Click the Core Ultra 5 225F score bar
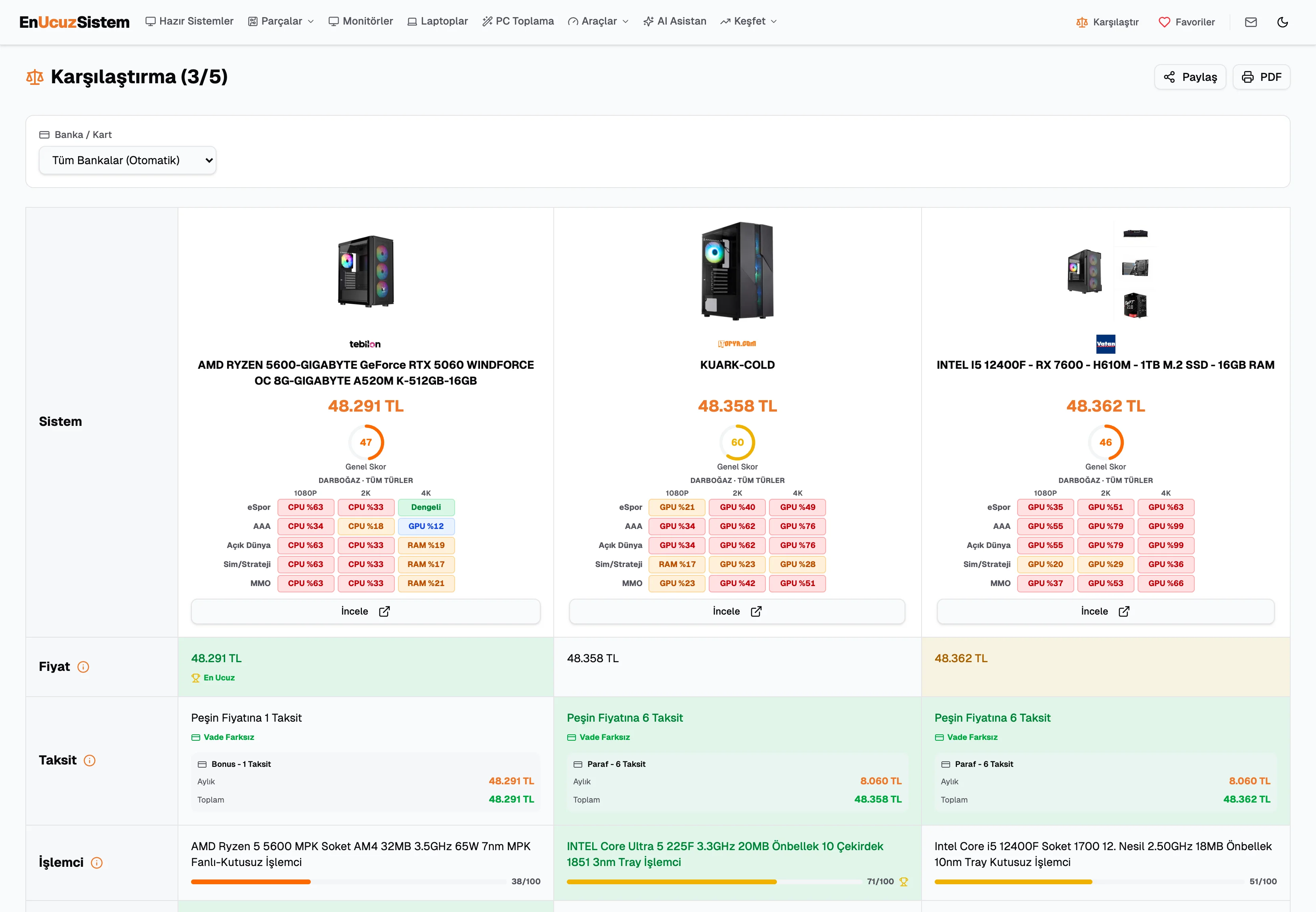This screenshot has height=912, width=1316. coord(714,882)
